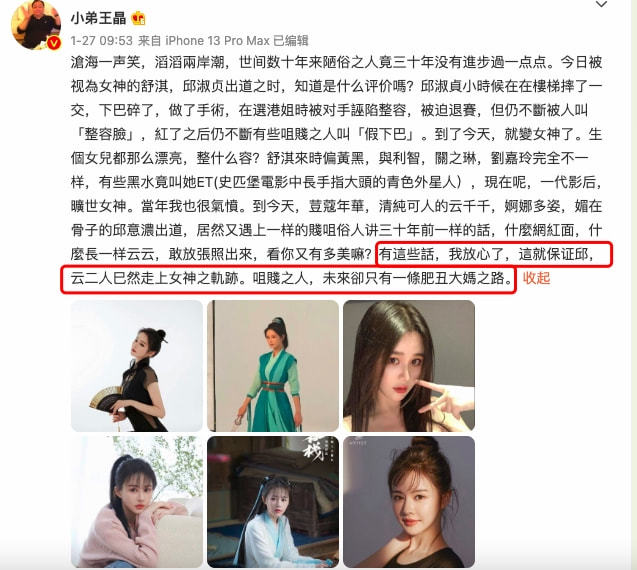Collapse the post with 收起 link
This screenshot has width=637, height=570.
[x=536, y=278]
